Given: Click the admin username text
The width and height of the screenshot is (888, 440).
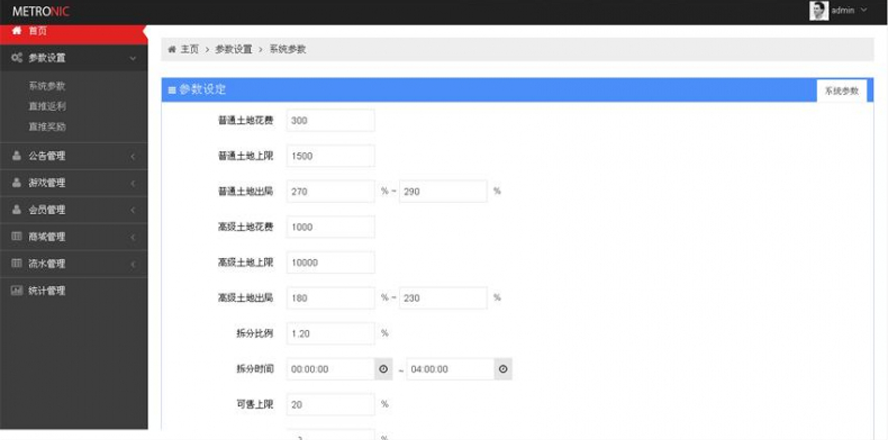Looking at the screenshot, I should coord(843,10).
